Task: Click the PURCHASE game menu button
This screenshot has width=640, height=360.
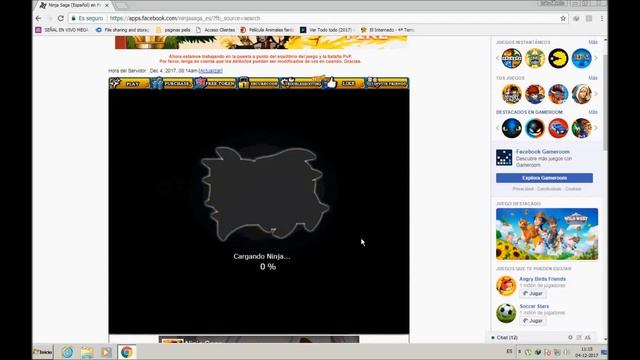Action: [171, 83]
